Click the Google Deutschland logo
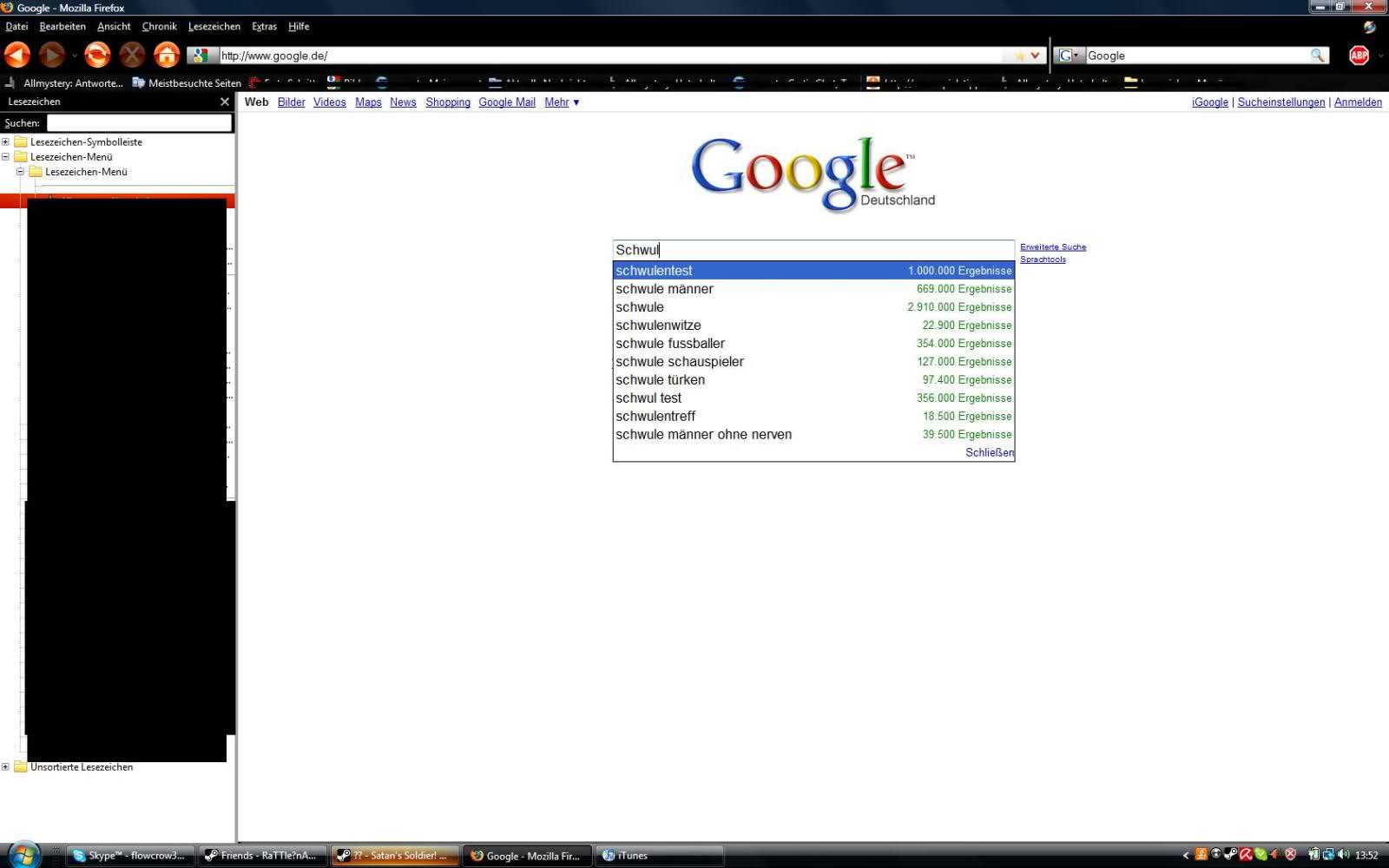 [813, 174]
